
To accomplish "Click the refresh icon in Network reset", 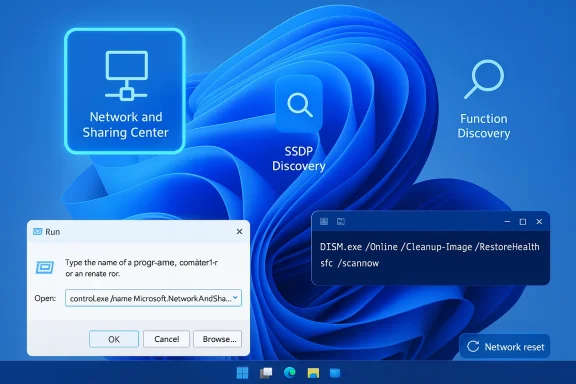I will click(473, 346).
